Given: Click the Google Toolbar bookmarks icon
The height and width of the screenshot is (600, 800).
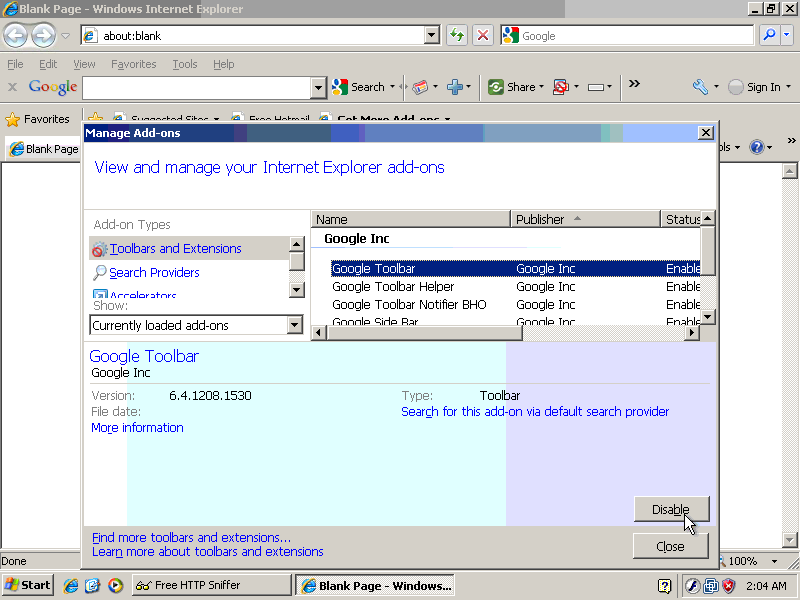Looking at the screenshot, I should click(420, 87).
